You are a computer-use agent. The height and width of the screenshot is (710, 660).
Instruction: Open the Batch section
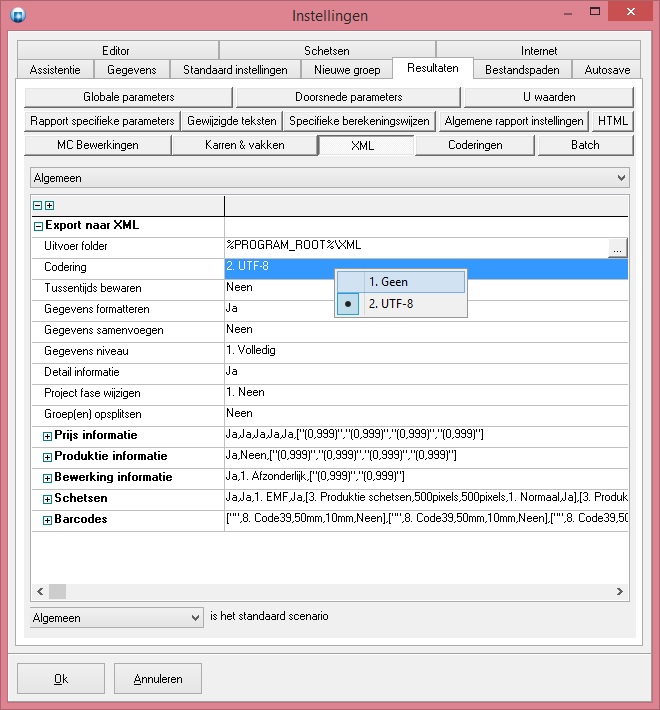pyautogui.click(x=585, y=145)
